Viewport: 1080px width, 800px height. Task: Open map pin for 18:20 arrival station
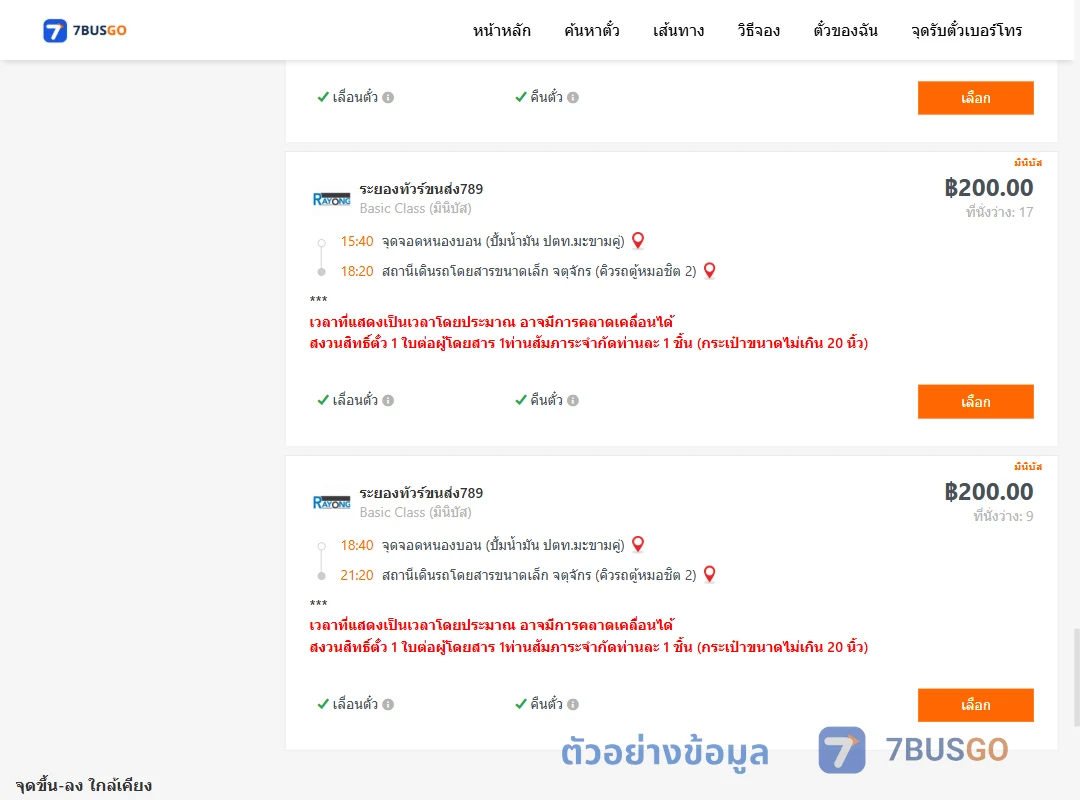point(709,271)
